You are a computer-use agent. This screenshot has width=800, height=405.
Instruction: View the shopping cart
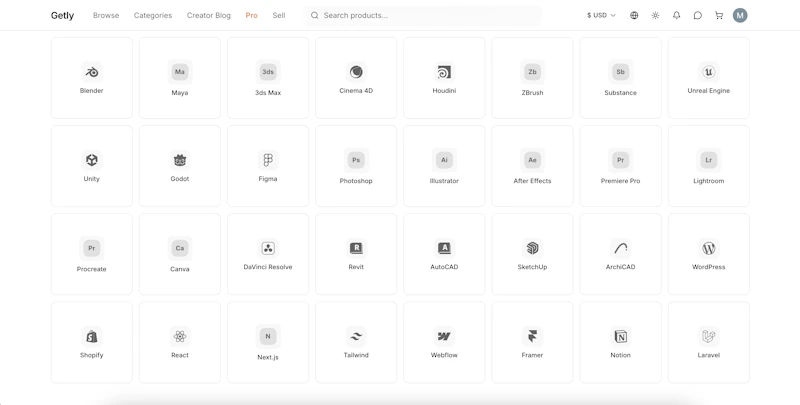[x=719, y=15]
